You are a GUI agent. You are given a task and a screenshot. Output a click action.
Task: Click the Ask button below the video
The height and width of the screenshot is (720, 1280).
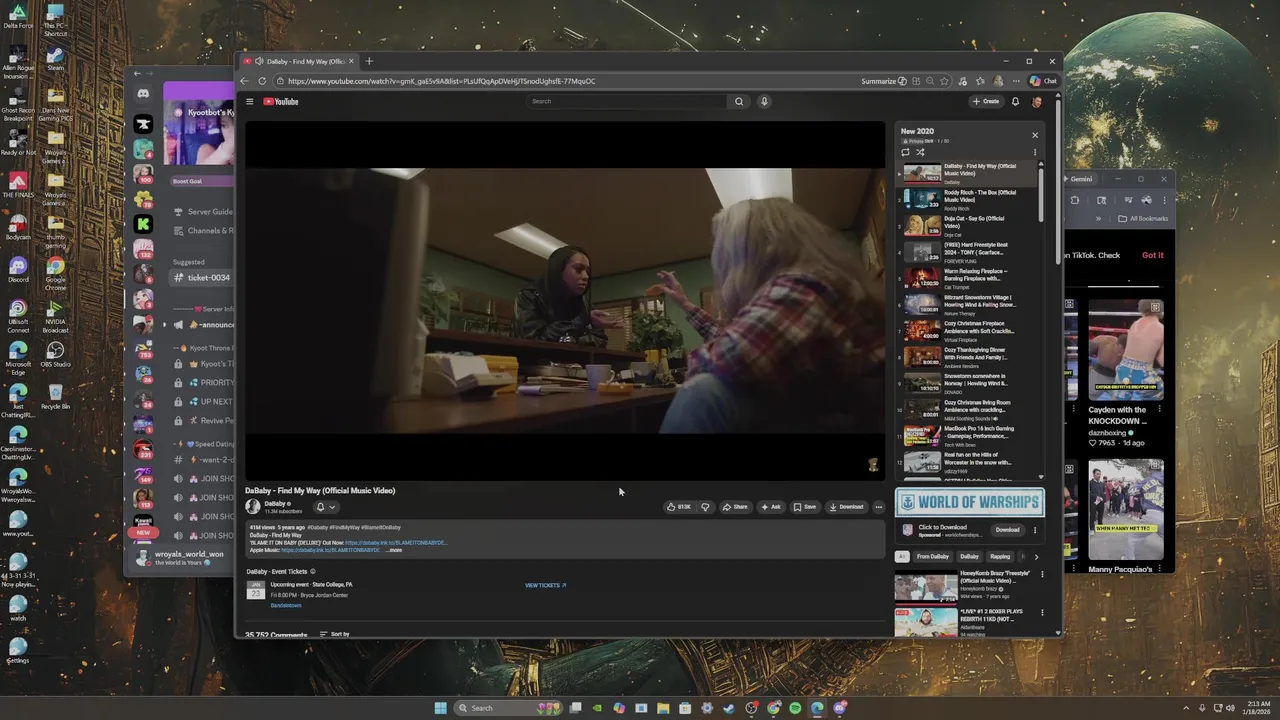770,507
